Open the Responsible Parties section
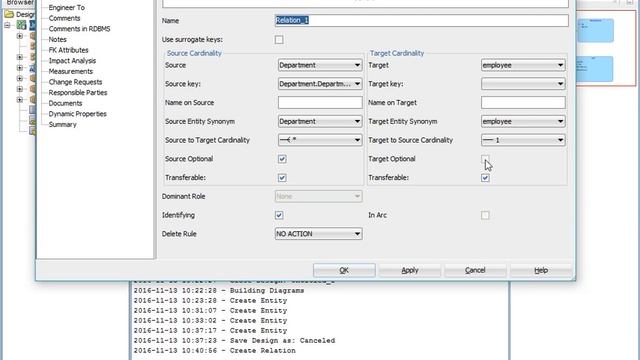640x360 pixels. (x=78, y=93)
